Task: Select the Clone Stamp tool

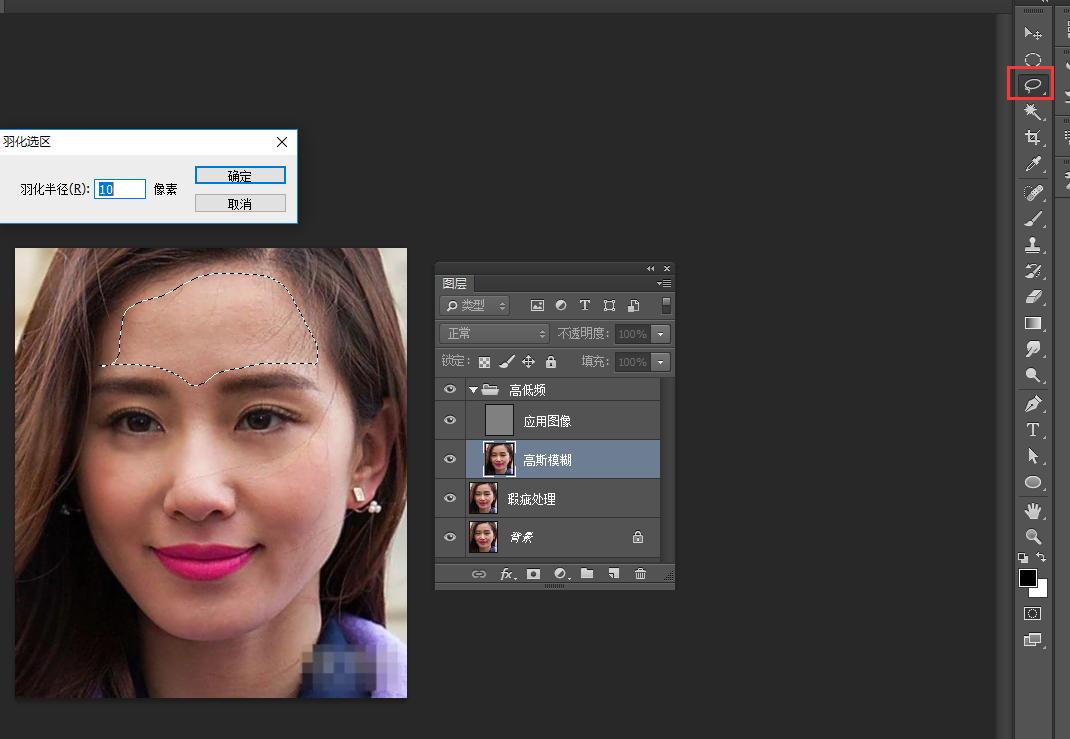Action: [x=1032, y=244]
